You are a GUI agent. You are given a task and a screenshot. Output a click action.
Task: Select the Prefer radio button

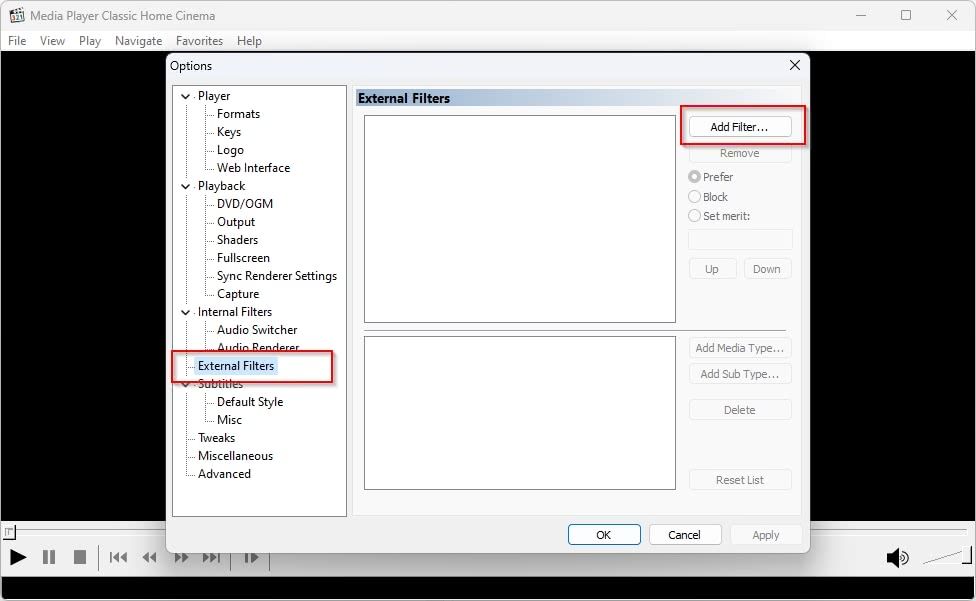[695, 177]
